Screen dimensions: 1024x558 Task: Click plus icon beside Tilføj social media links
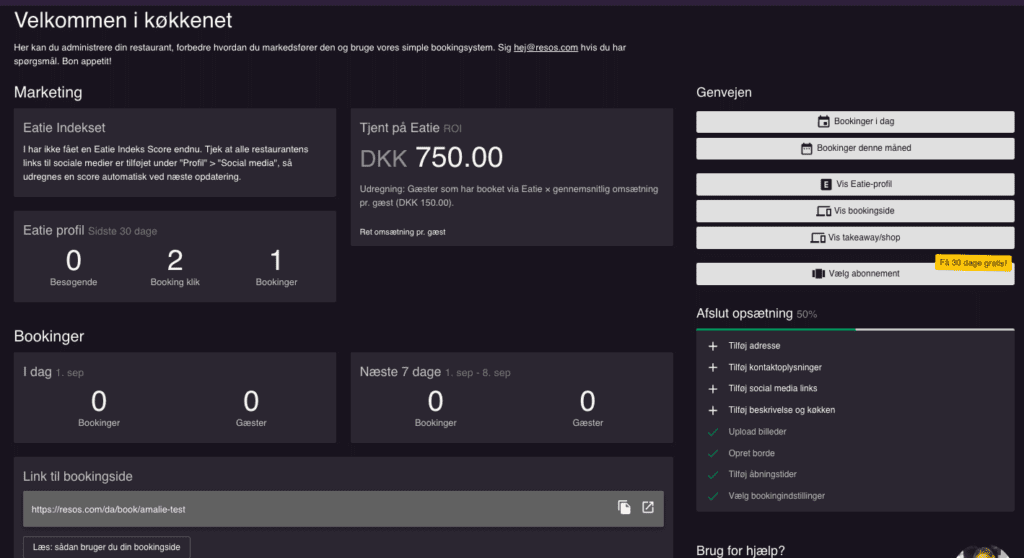712,389
